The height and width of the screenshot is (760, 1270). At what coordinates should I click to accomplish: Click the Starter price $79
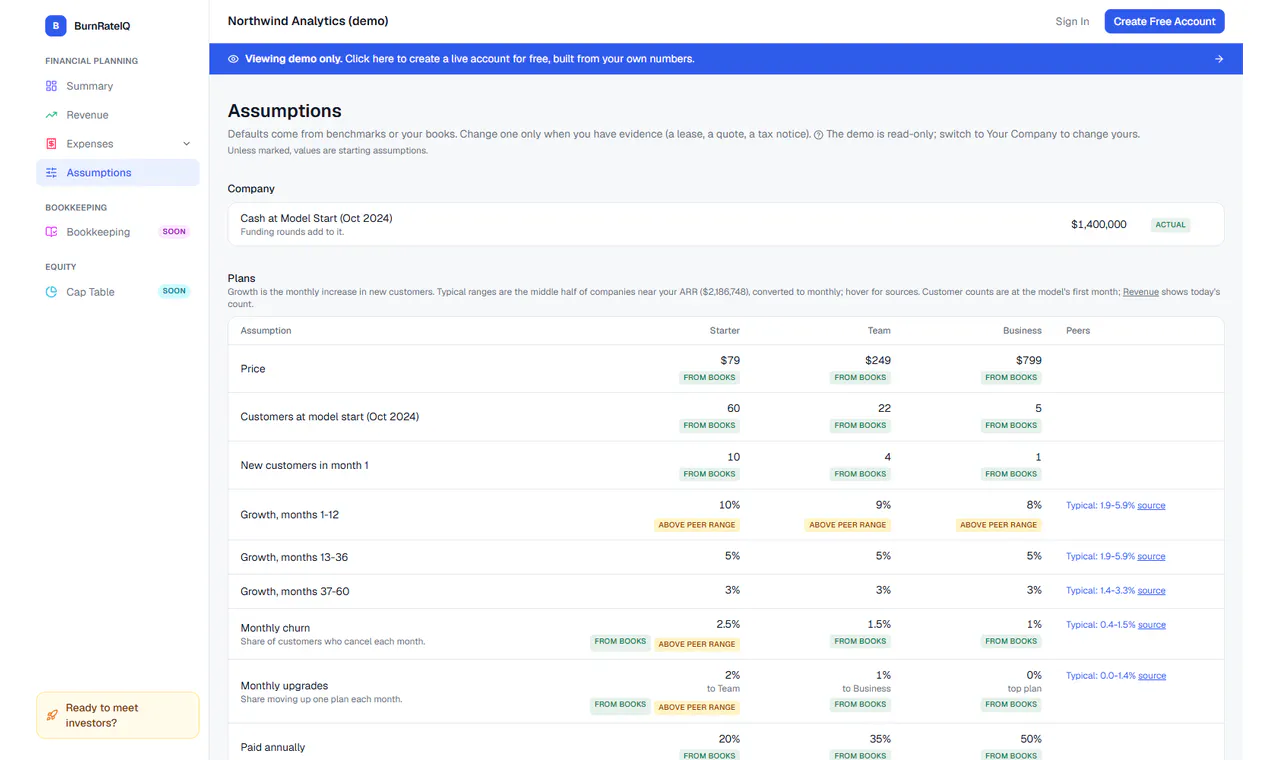730,360
